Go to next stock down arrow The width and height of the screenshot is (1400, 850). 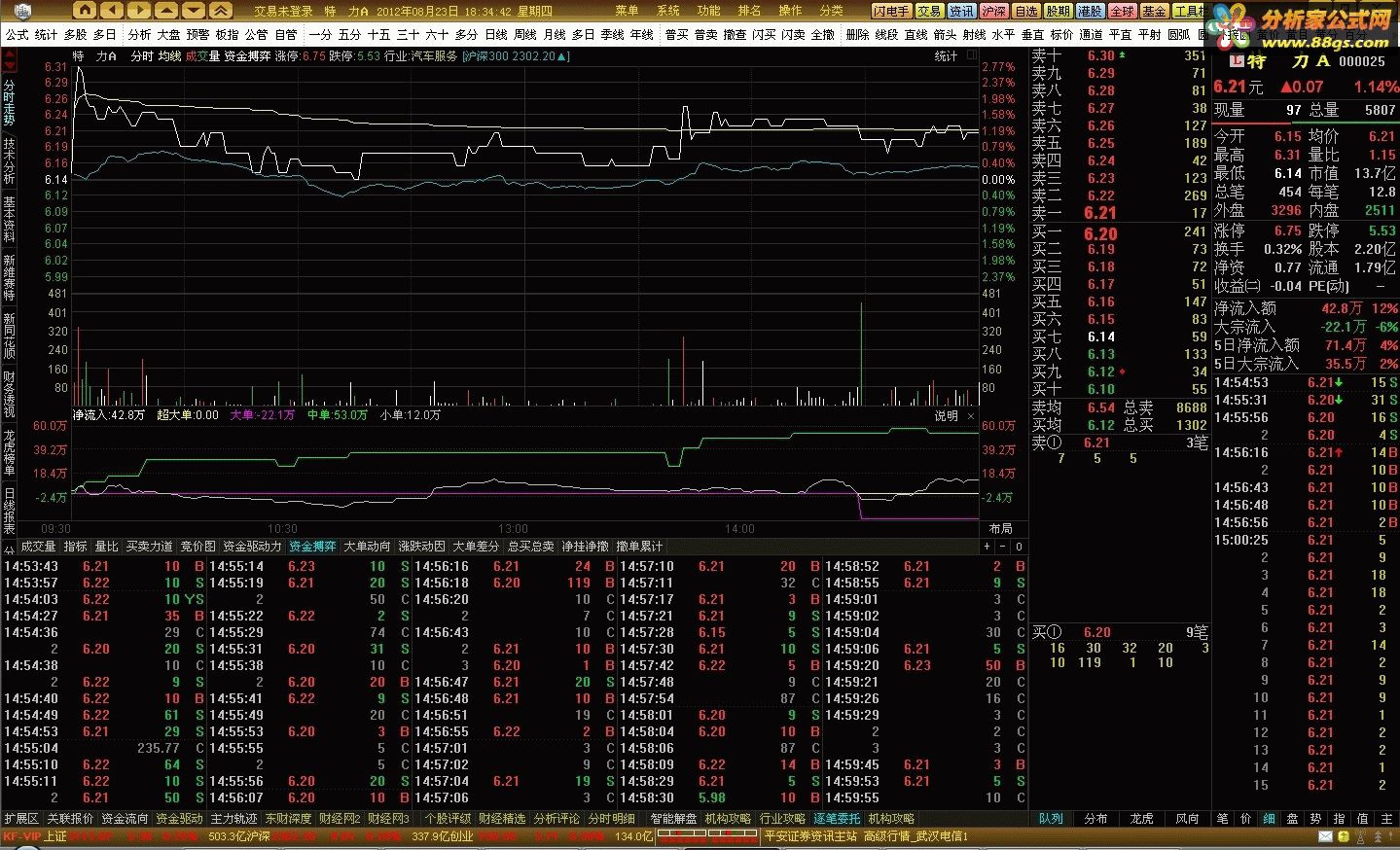[x=195, y=10]
